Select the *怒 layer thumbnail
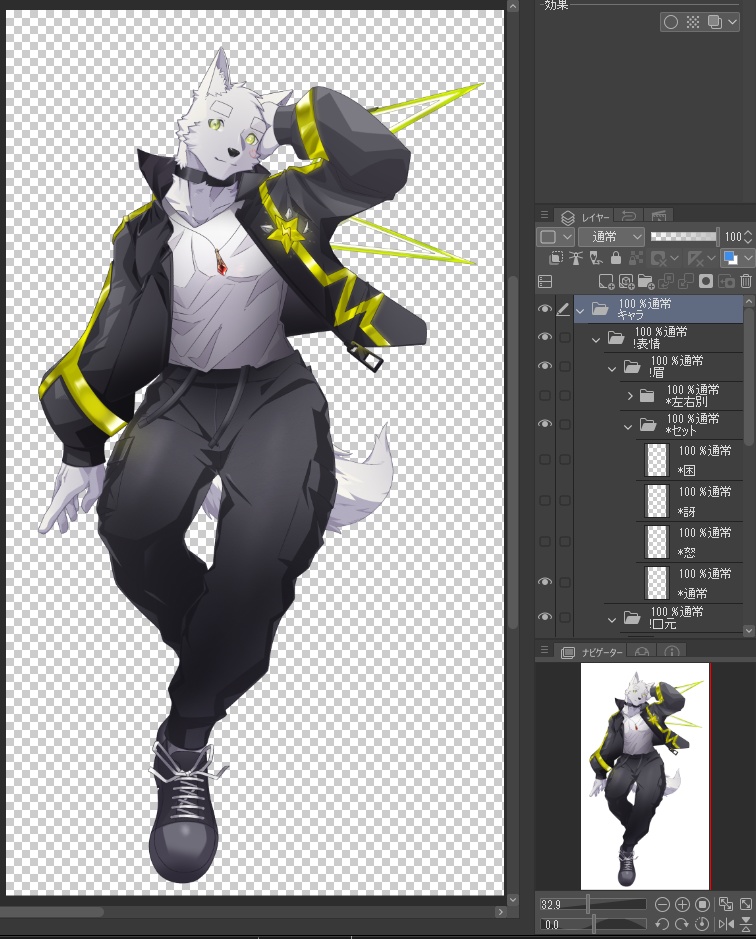This screenshot has width=756, height=939. pyautogui.click(x=657, y=542)
